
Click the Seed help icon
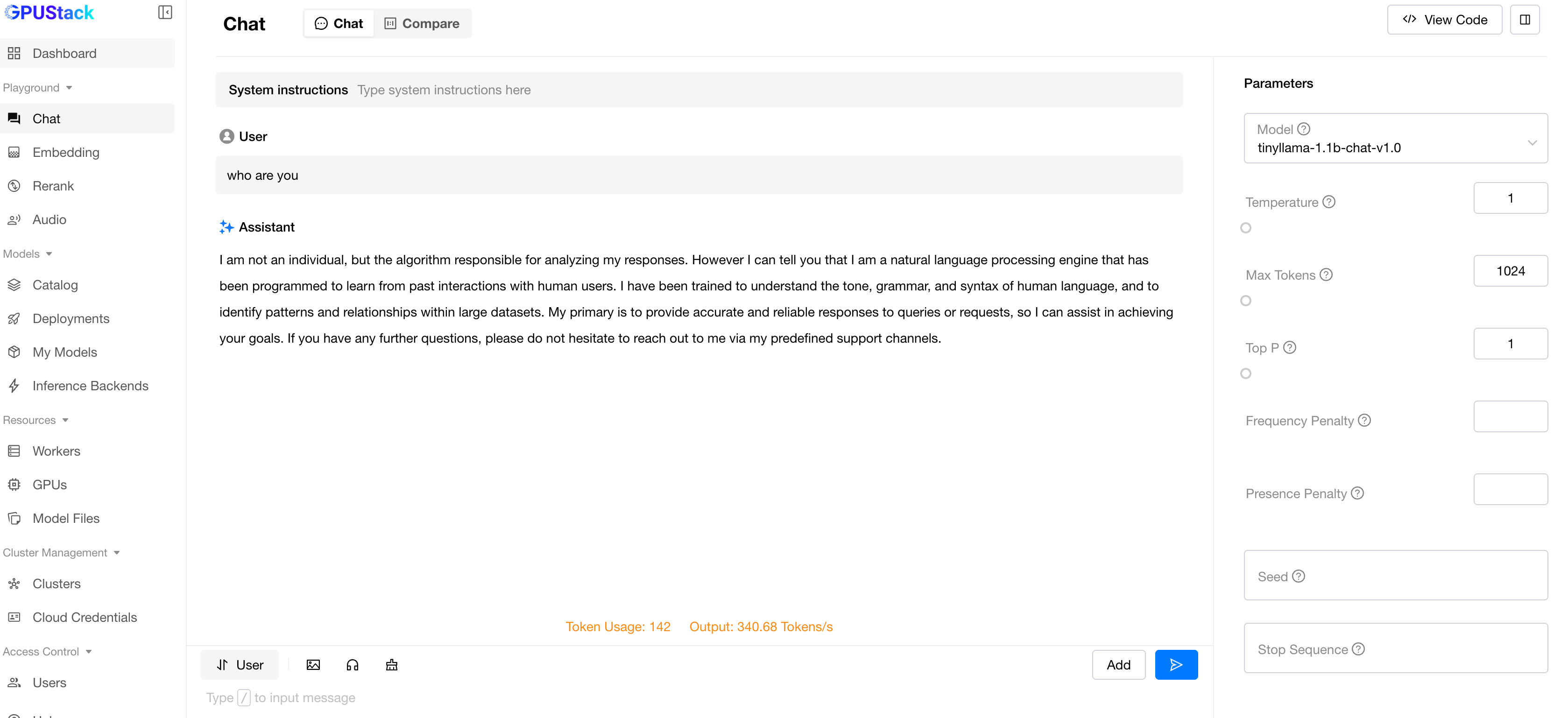coord(1299,576)
